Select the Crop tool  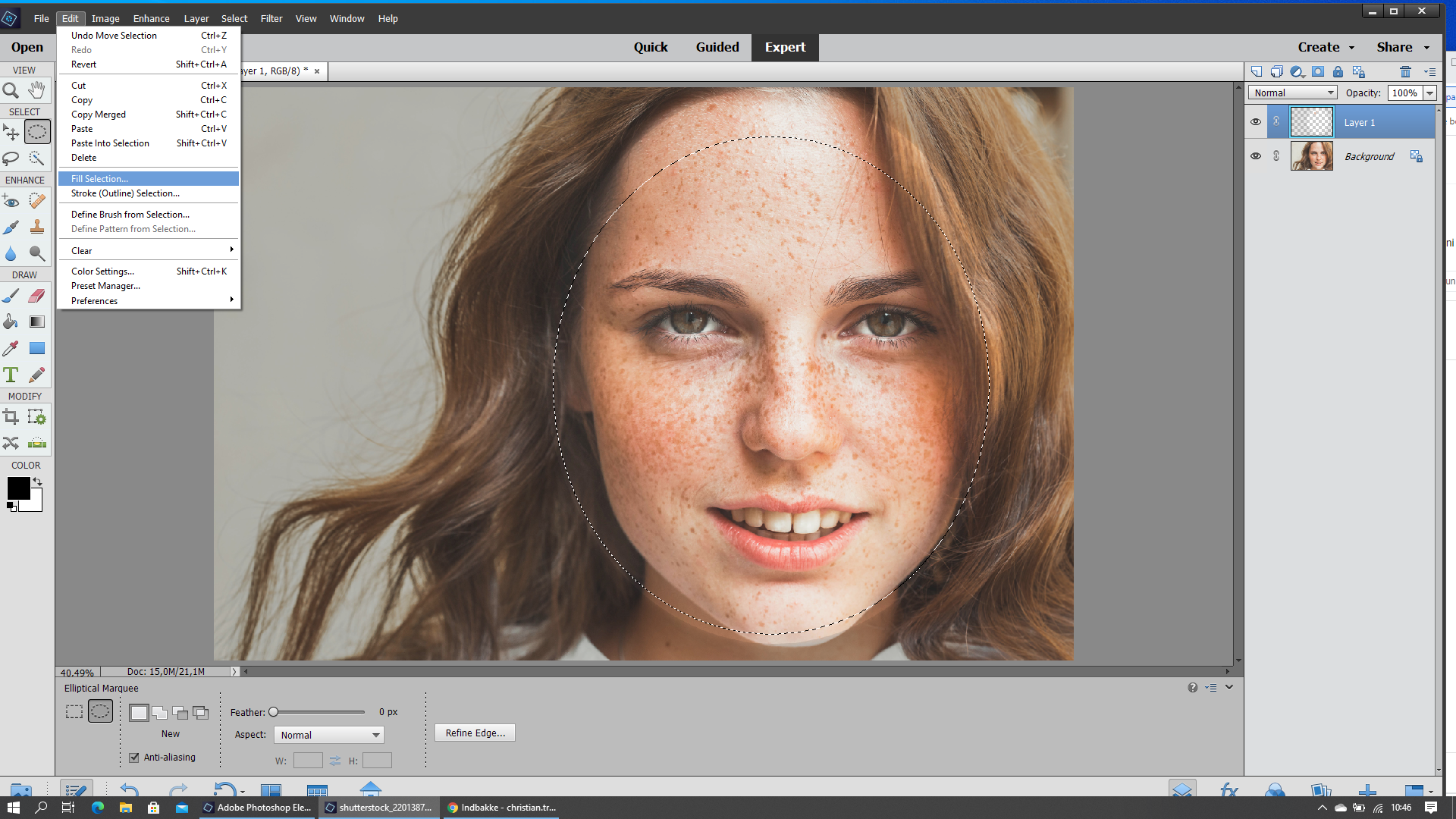(x=10, y=416)
